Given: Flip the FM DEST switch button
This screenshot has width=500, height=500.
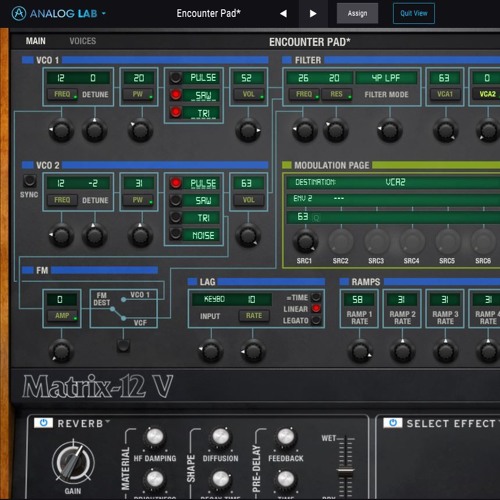Looking at the screenshot, I should coord(123,345).
